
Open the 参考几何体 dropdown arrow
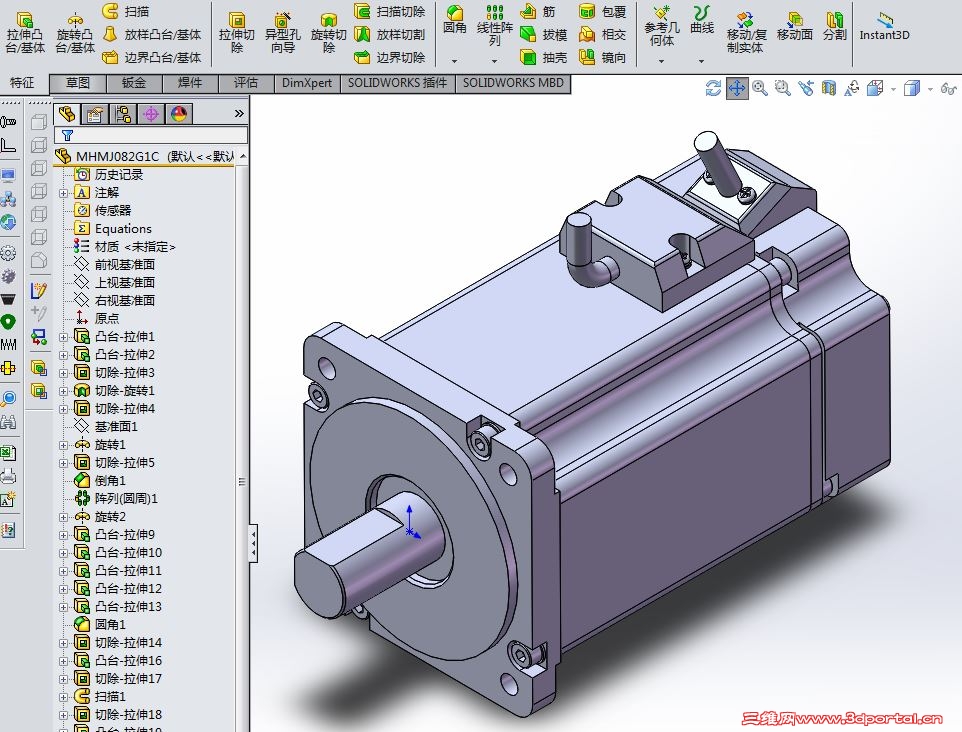pyautogui.click(x=661, y=61)
